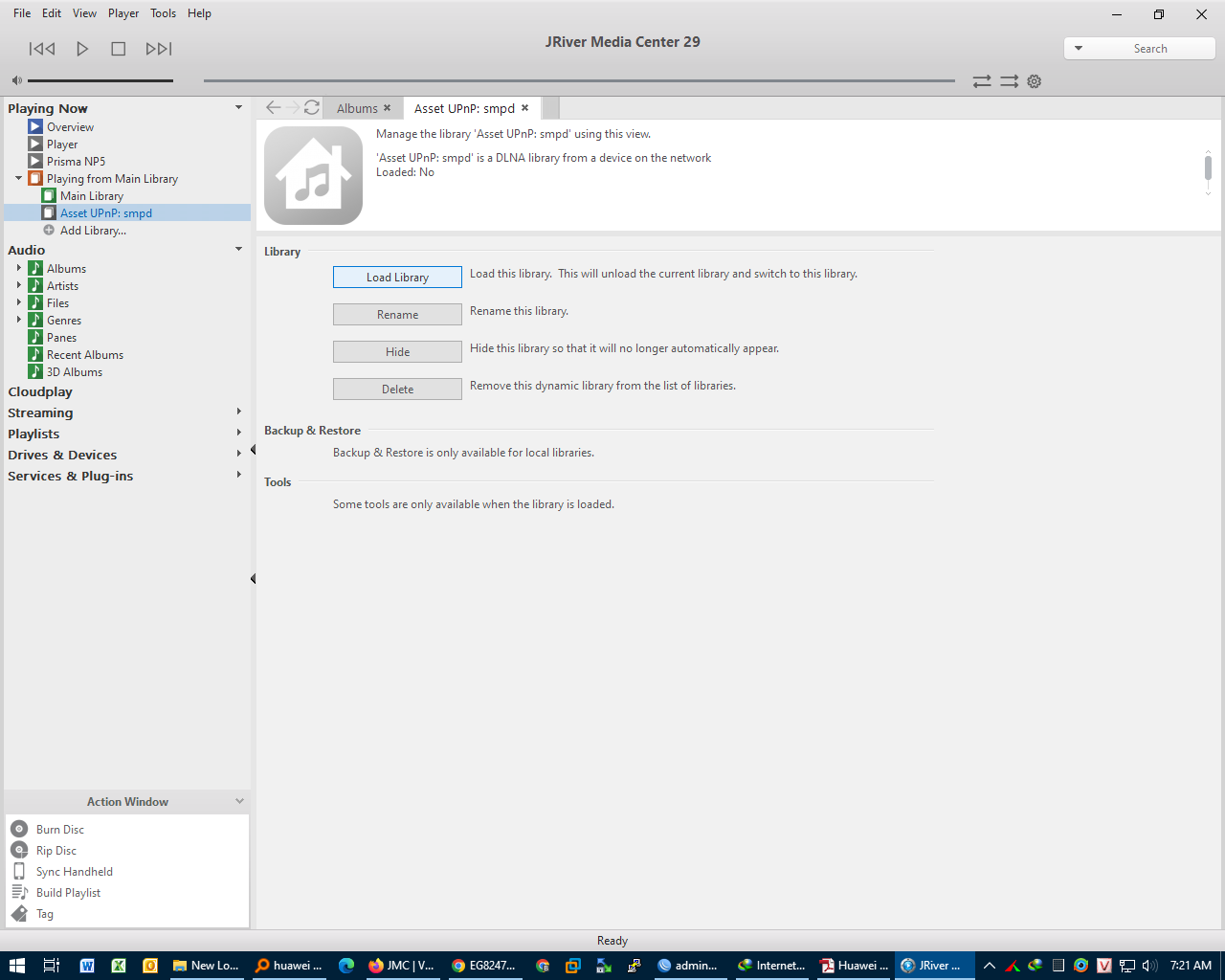Expand the Playlists section
Screen dimensions: 1225x980
(238, 433)
